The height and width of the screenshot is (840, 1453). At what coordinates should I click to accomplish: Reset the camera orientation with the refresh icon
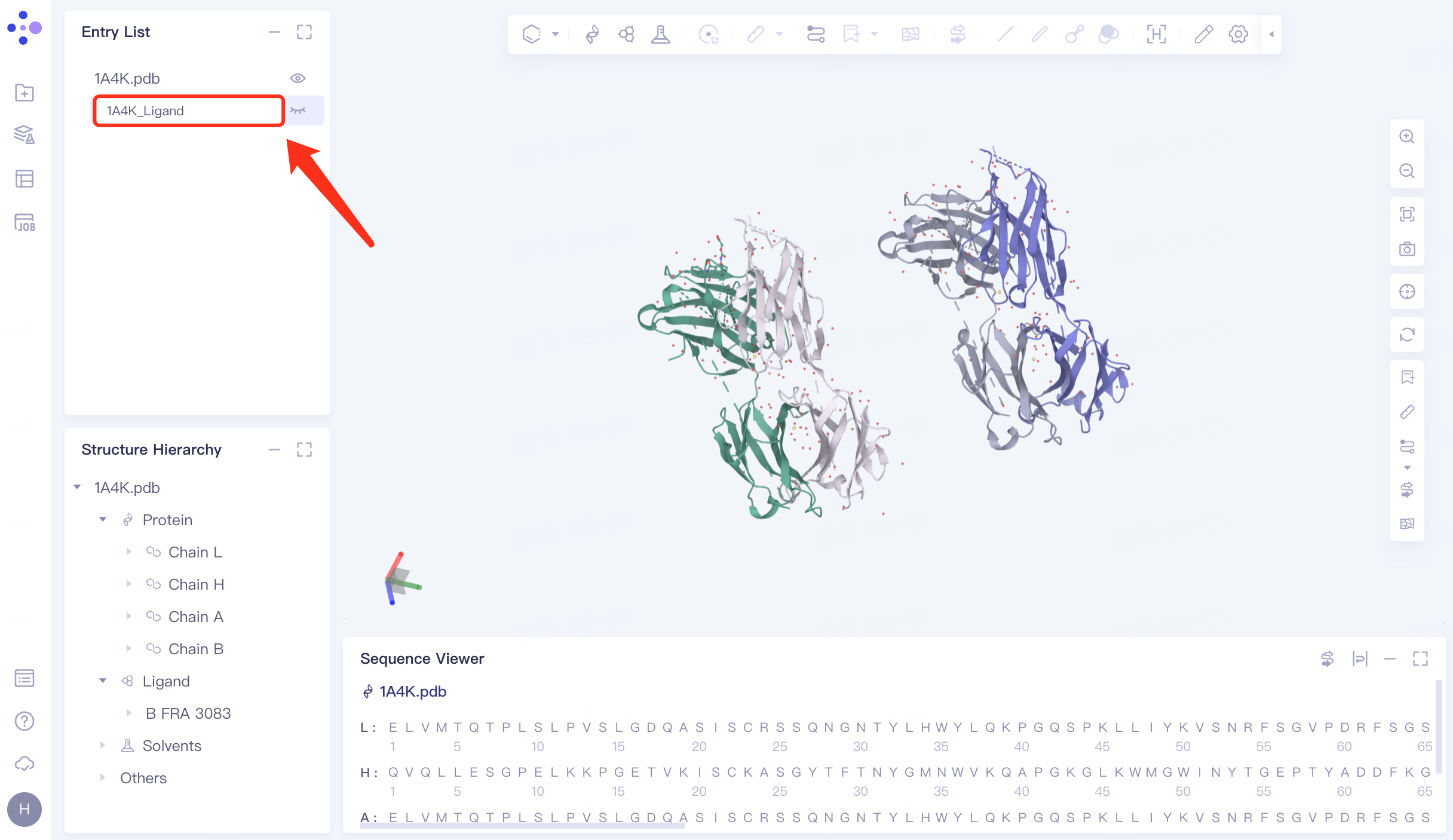click(1407, 335)
